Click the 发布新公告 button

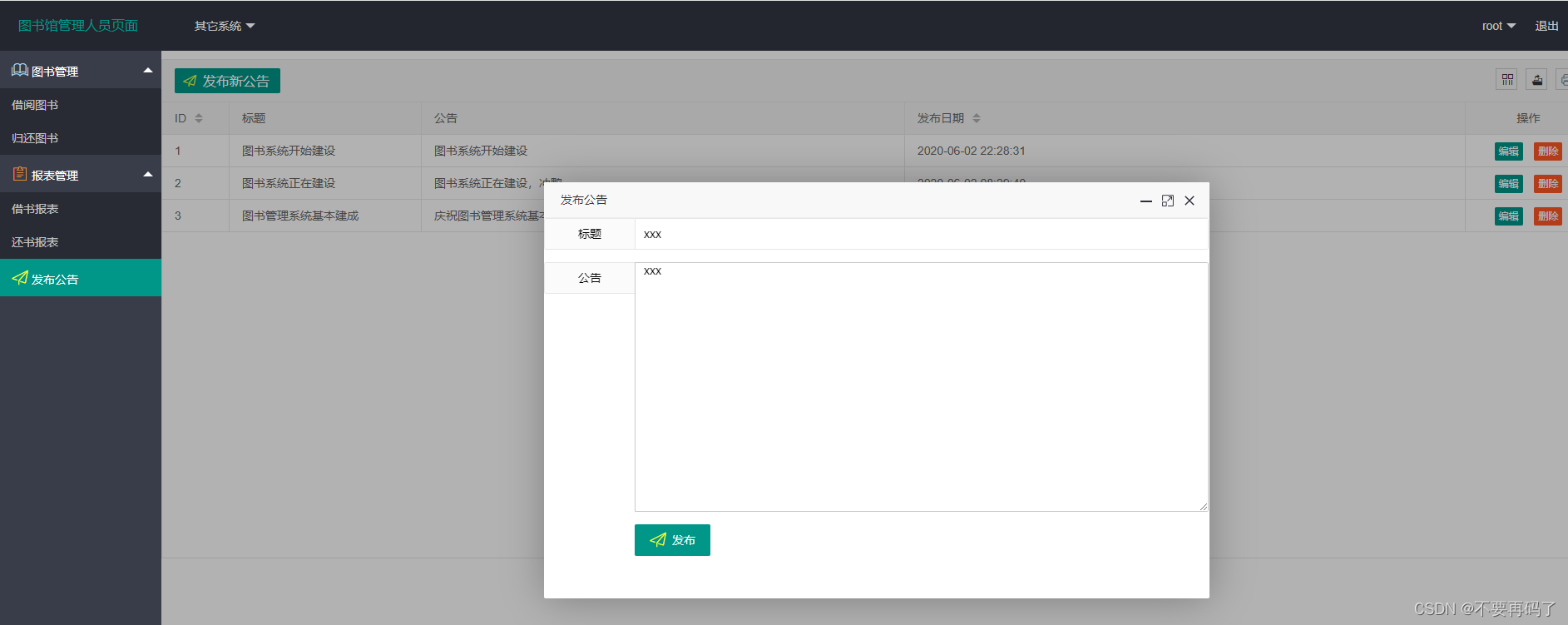coord(227,81)
